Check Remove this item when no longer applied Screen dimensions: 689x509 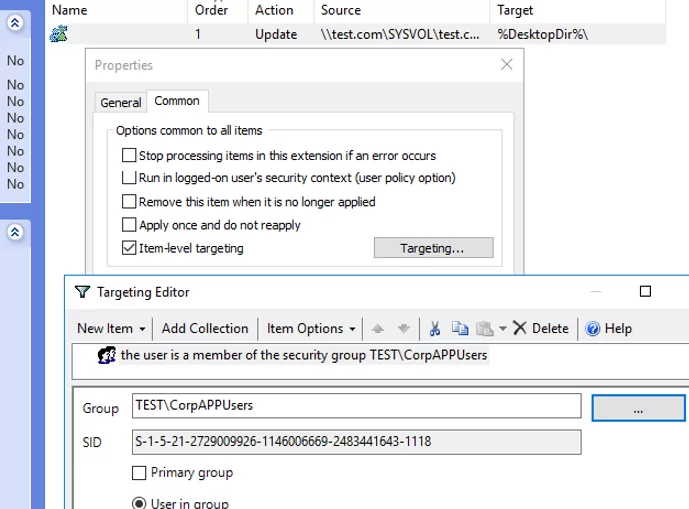(x=129, y=201)
